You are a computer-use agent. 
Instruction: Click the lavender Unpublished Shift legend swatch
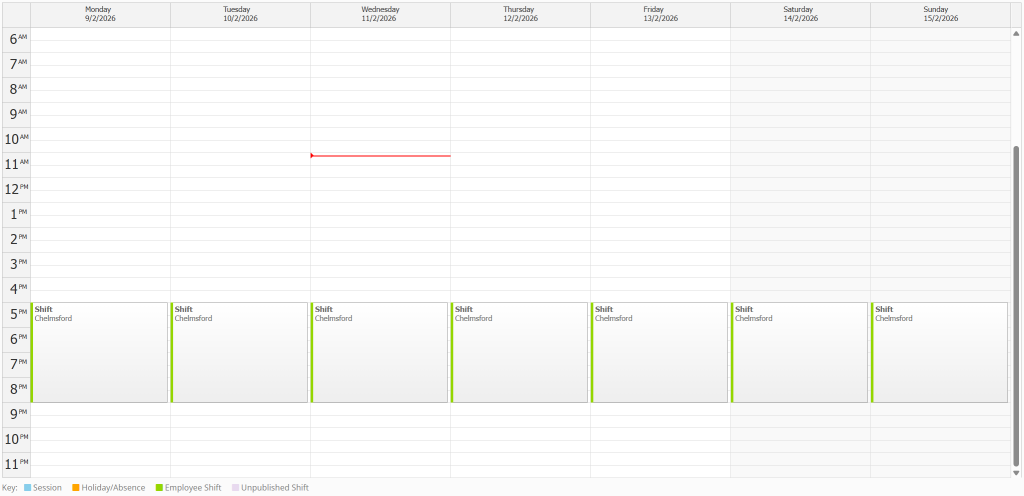(236, 488)
